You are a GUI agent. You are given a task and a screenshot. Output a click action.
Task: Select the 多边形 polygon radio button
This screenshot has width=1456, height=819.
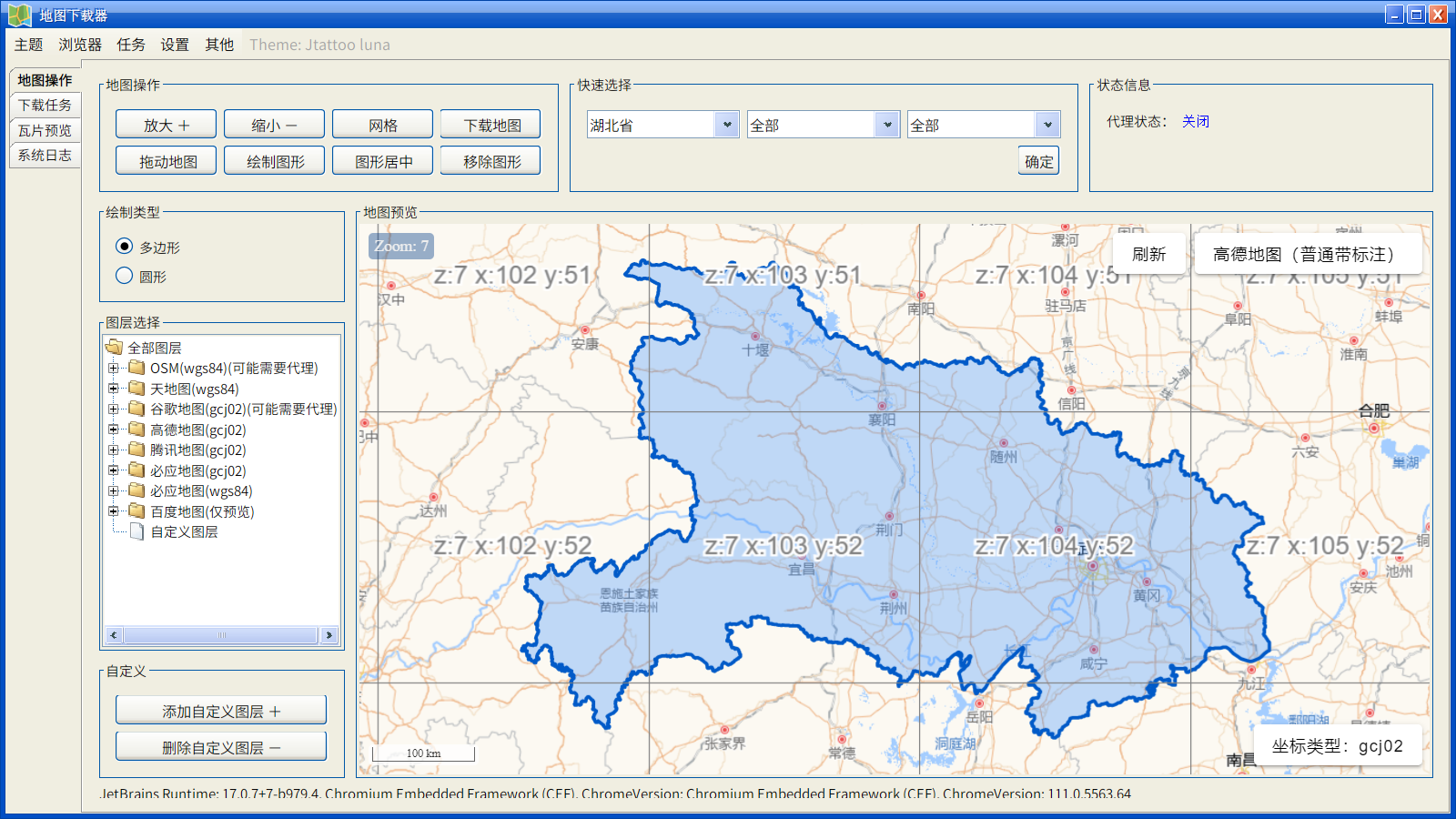point(125,246)
